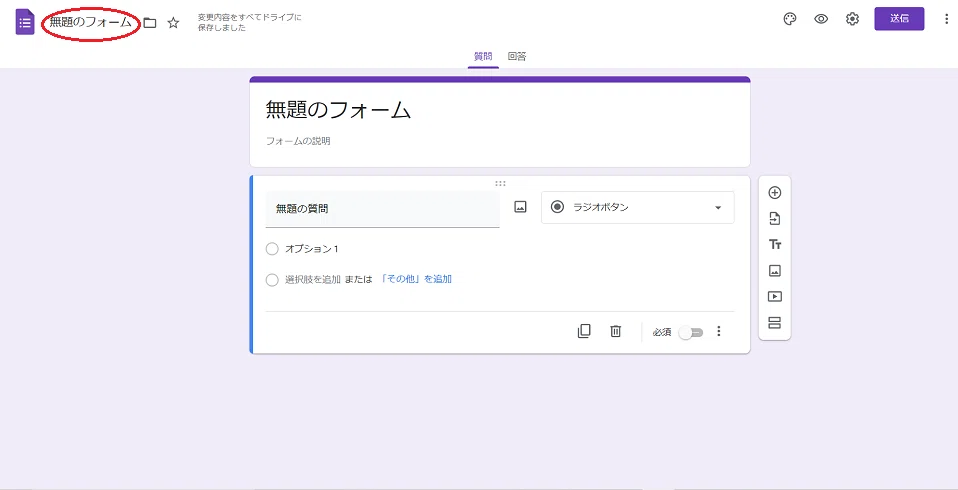Click the 送信 send button

click(x=899, y=19)
